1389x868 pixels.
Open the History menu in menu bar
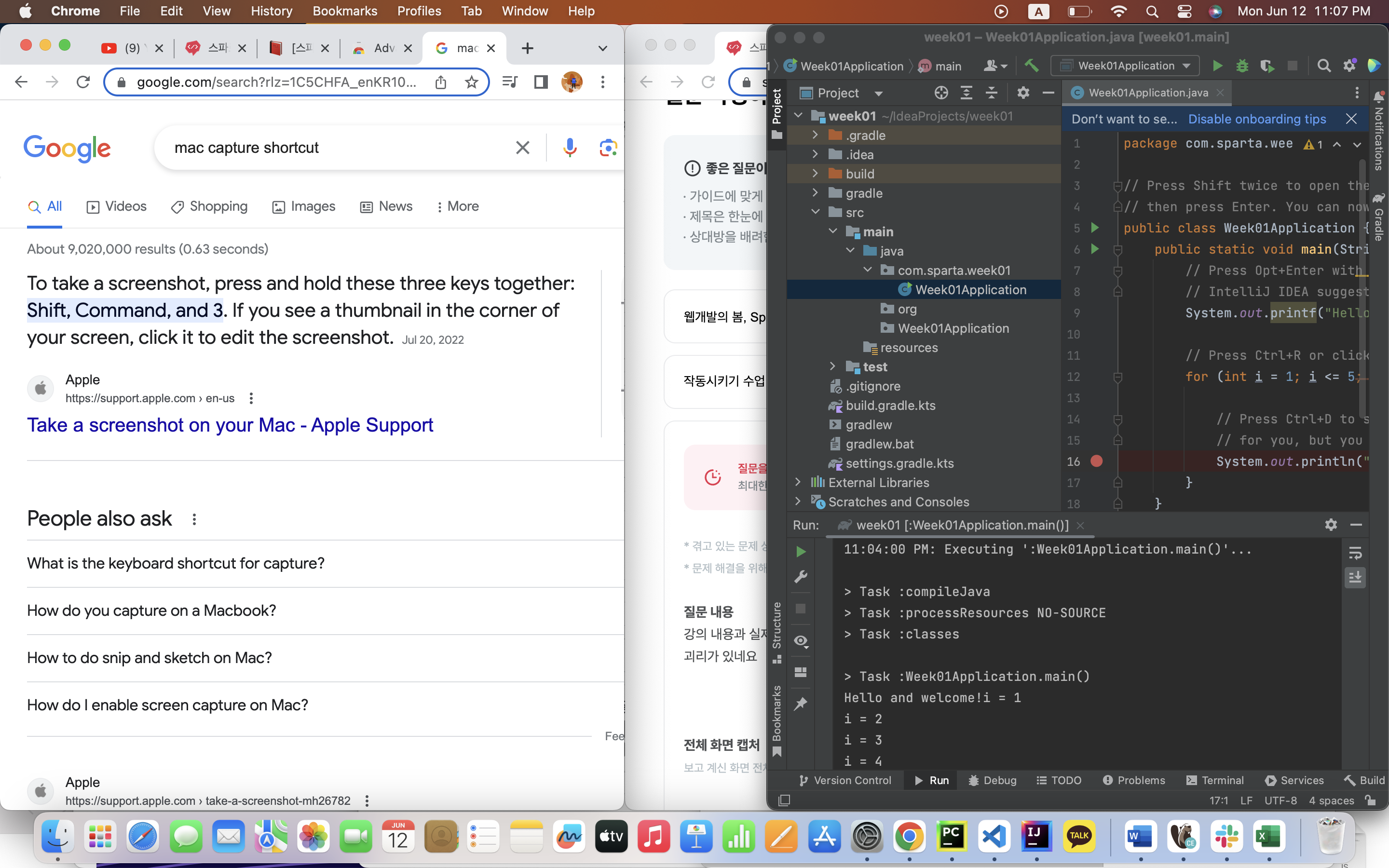coord(272,11)
